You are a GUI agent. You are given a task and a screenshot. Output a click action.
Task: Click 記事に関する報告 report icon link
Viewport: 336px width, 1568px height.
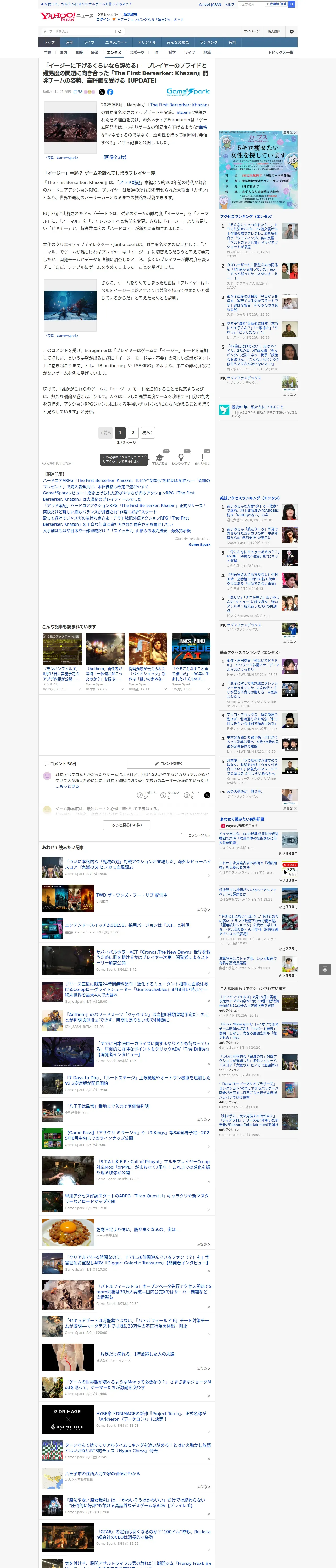click(x=57, y=463)
